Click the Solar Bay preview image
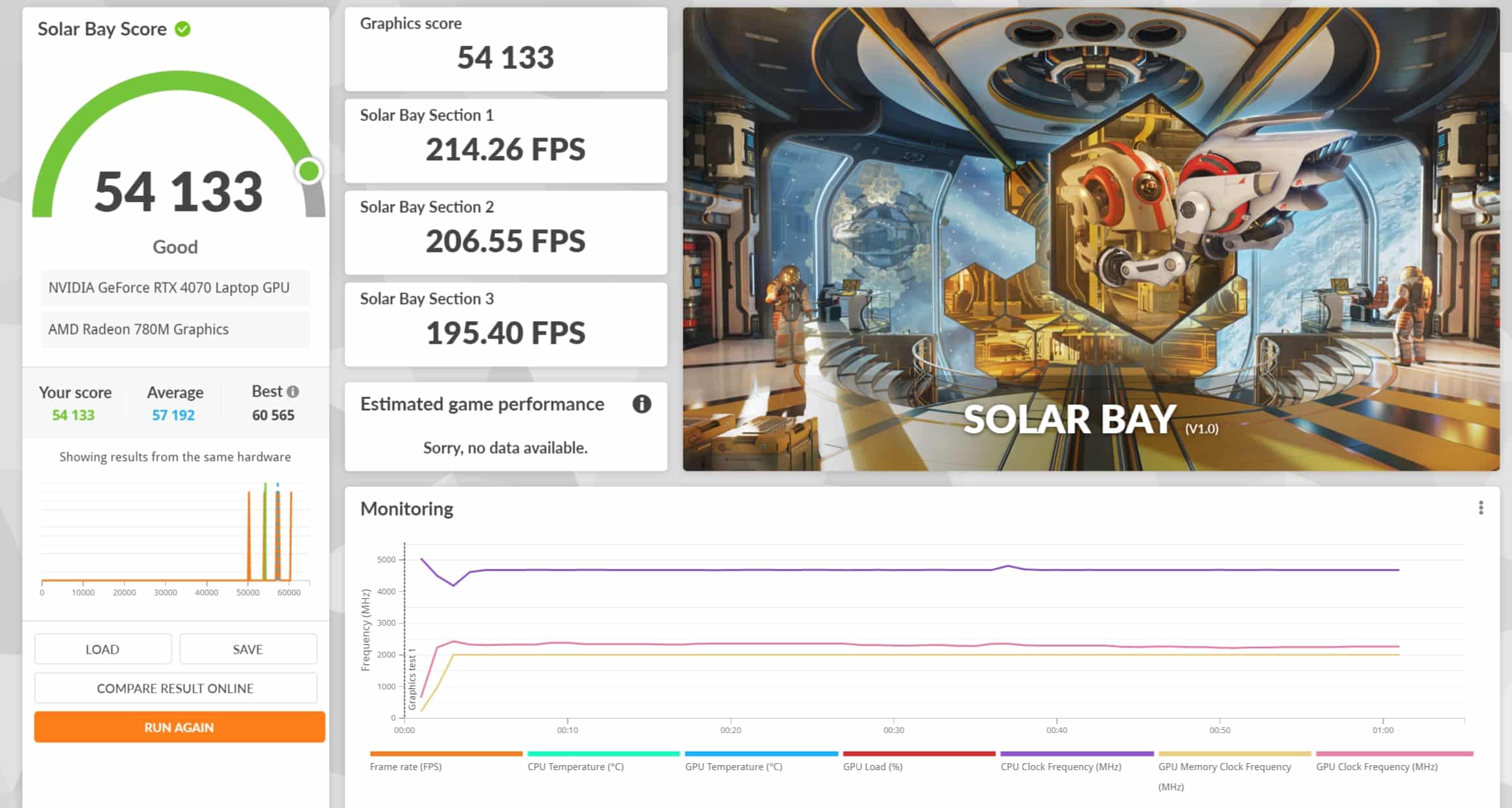1512x808 pixels. click(x=1091, y=239)
